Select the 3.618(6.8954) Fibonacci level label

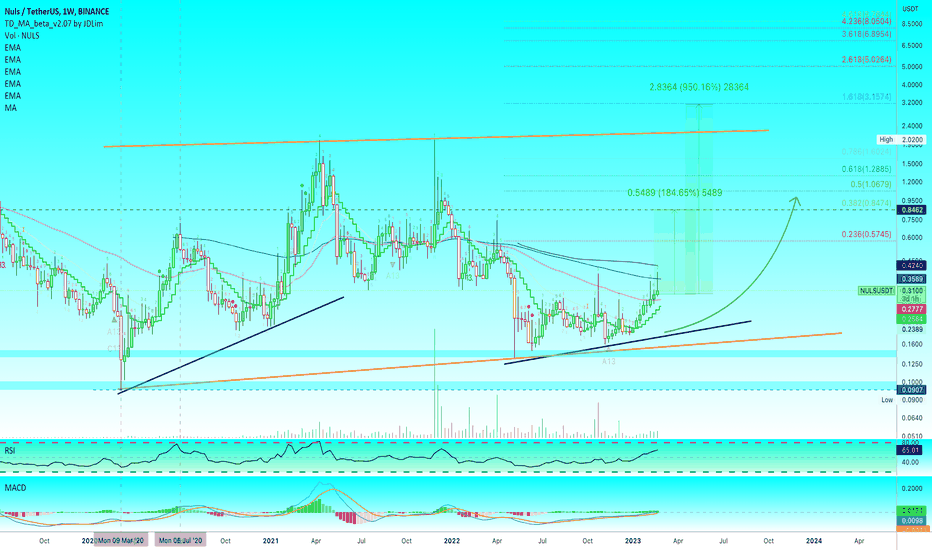(x=866, y=34)
